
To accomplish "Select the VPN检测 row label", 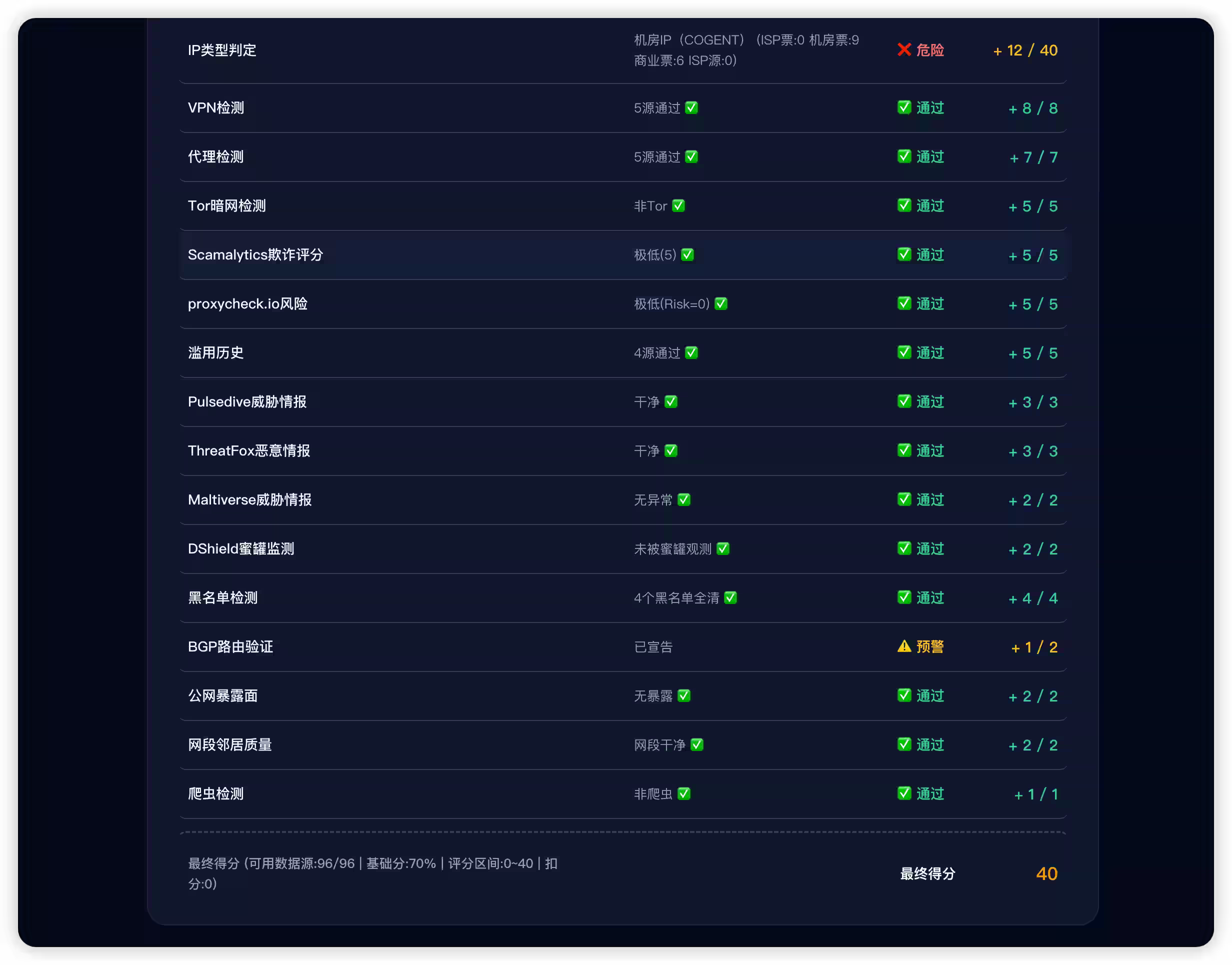I will (x=216, y=108).
